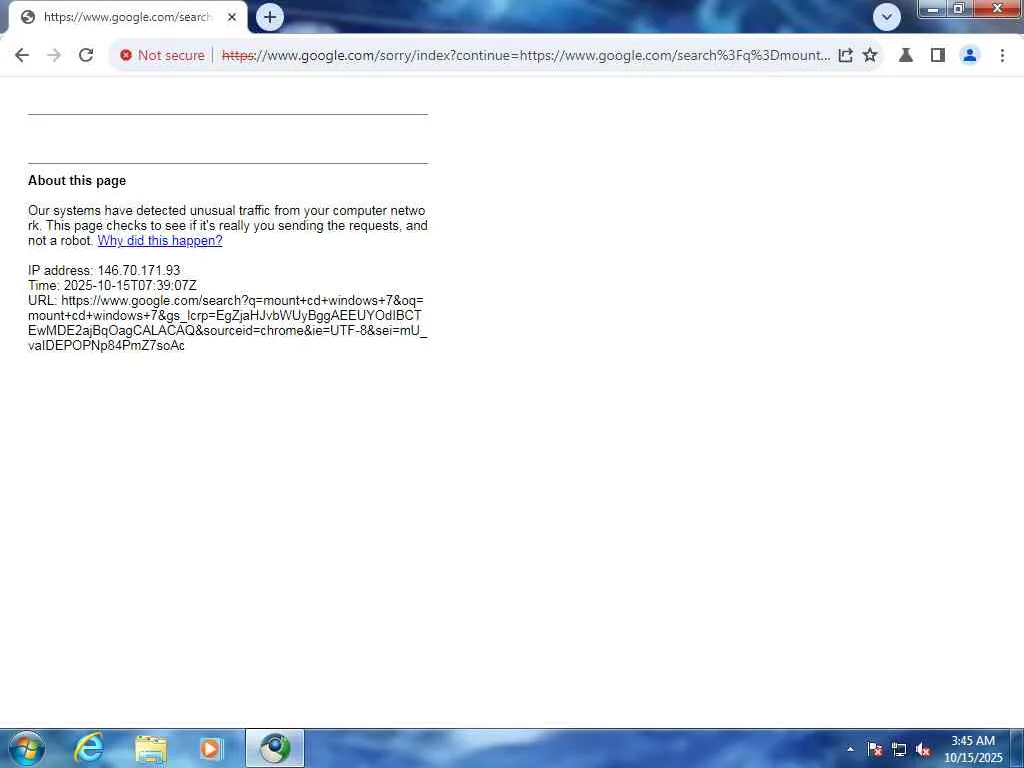Open the Windows Start menu

pos(27,748)
